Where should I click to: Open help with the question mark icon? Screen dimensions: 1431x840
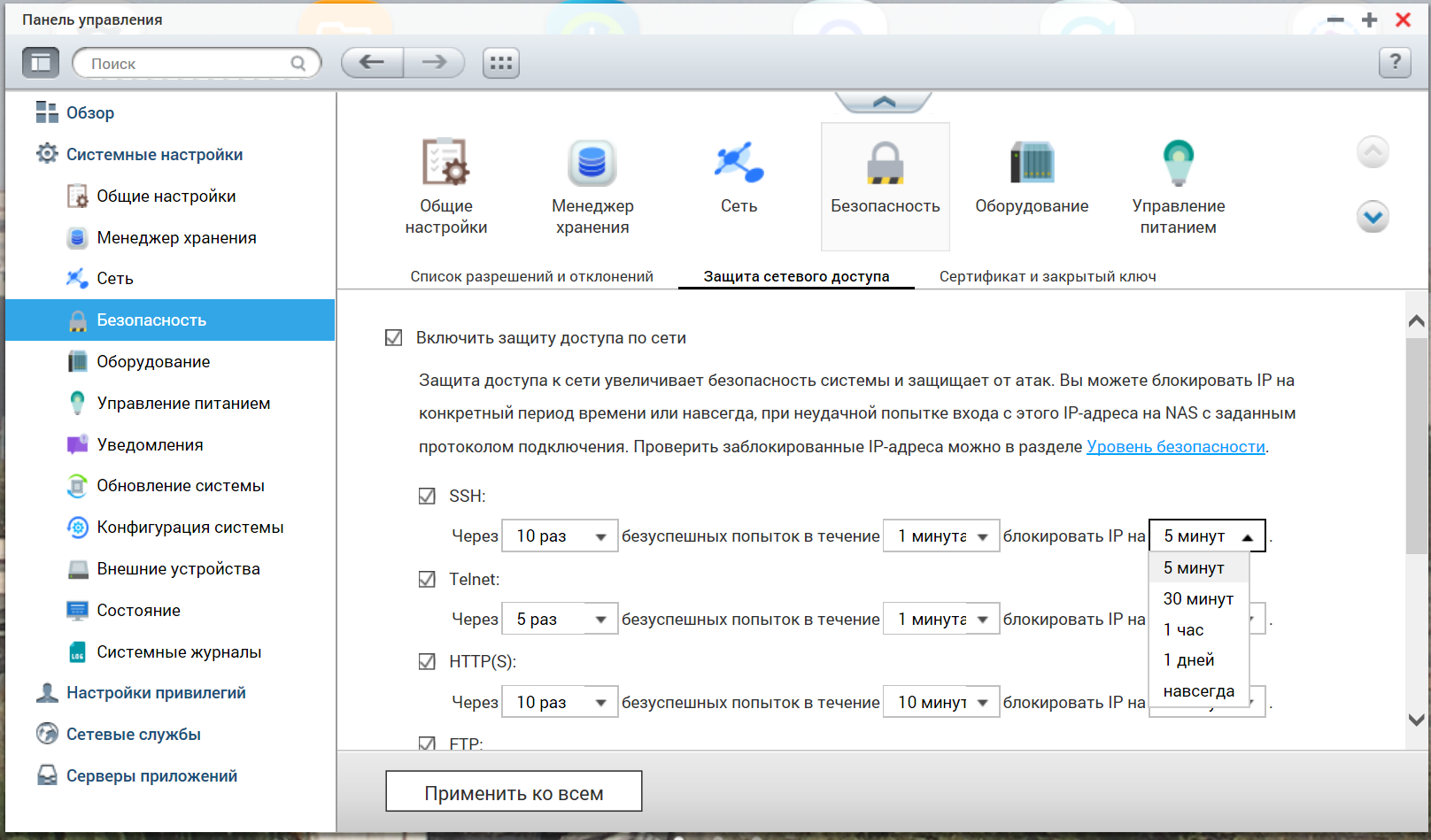point(1395,62)
